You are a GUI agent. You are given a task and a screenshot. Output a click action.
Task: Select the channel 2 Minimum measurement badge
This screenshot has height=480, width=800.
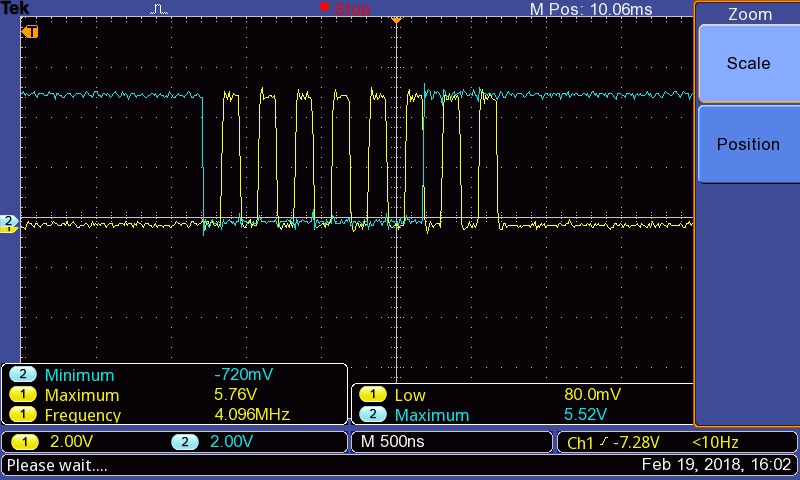point(22,375)
